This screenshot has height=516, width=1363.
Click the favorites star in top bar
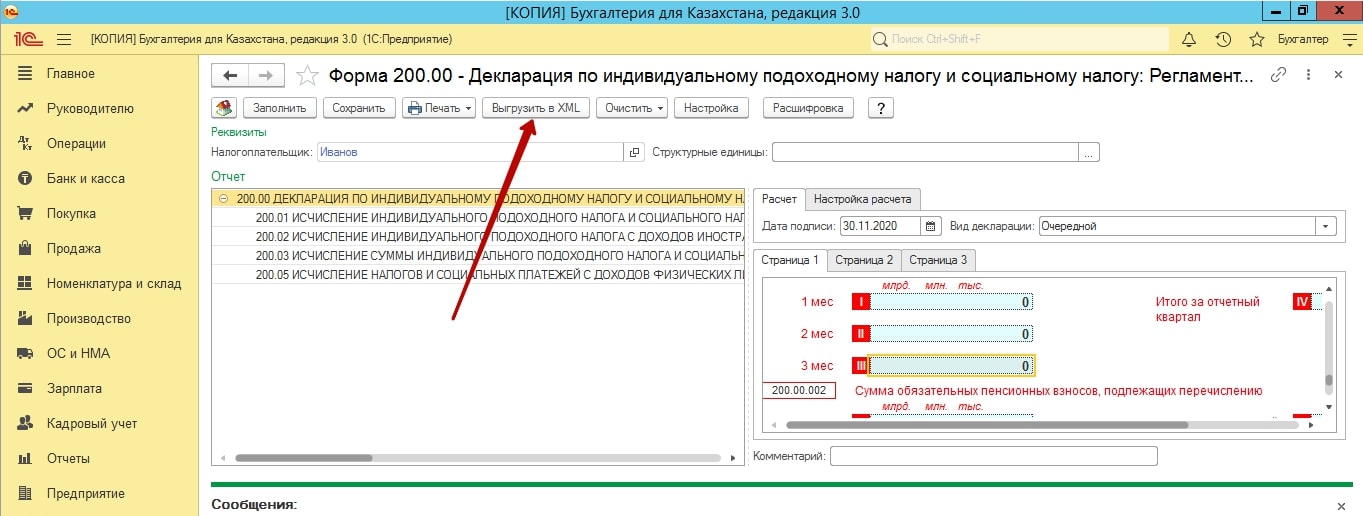tap(1257, 40)
